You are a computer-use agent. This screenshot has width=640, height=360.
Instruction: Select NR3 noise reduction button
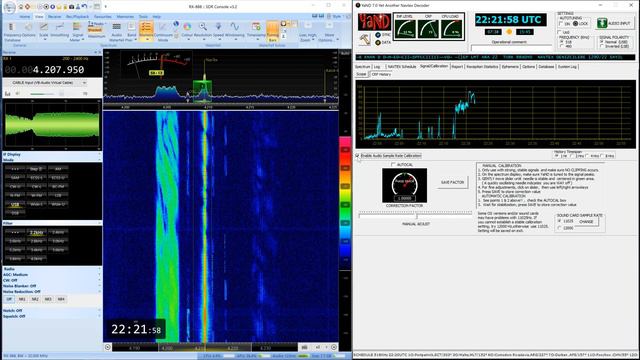(x=48, y=299)
